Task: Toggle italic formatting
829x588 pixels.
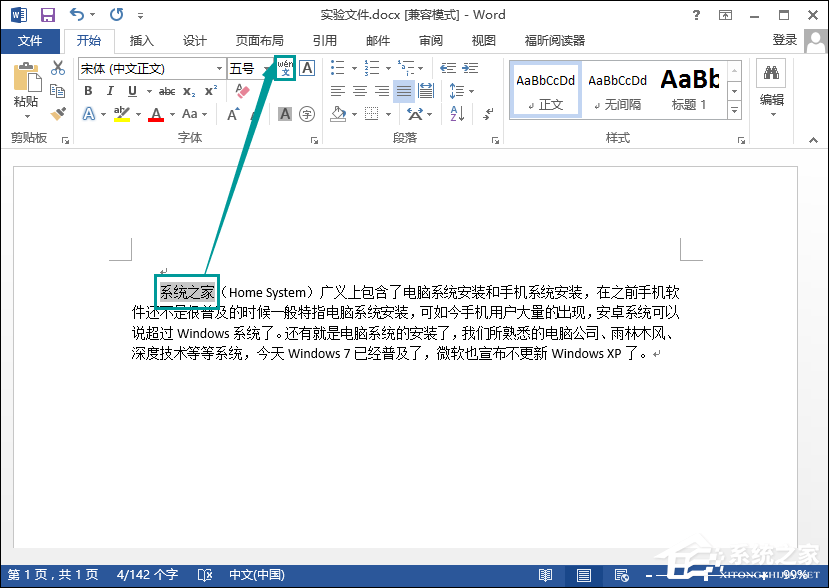Action: 109,91
